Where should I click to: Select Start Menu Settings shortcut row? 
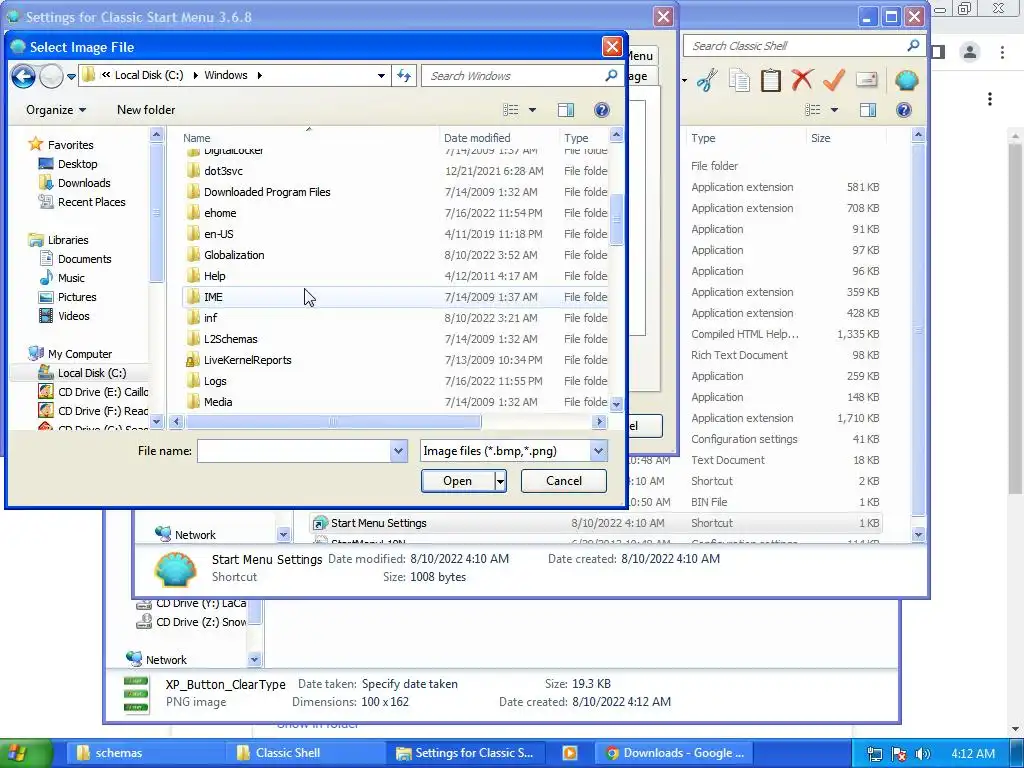tap(596, 523)
